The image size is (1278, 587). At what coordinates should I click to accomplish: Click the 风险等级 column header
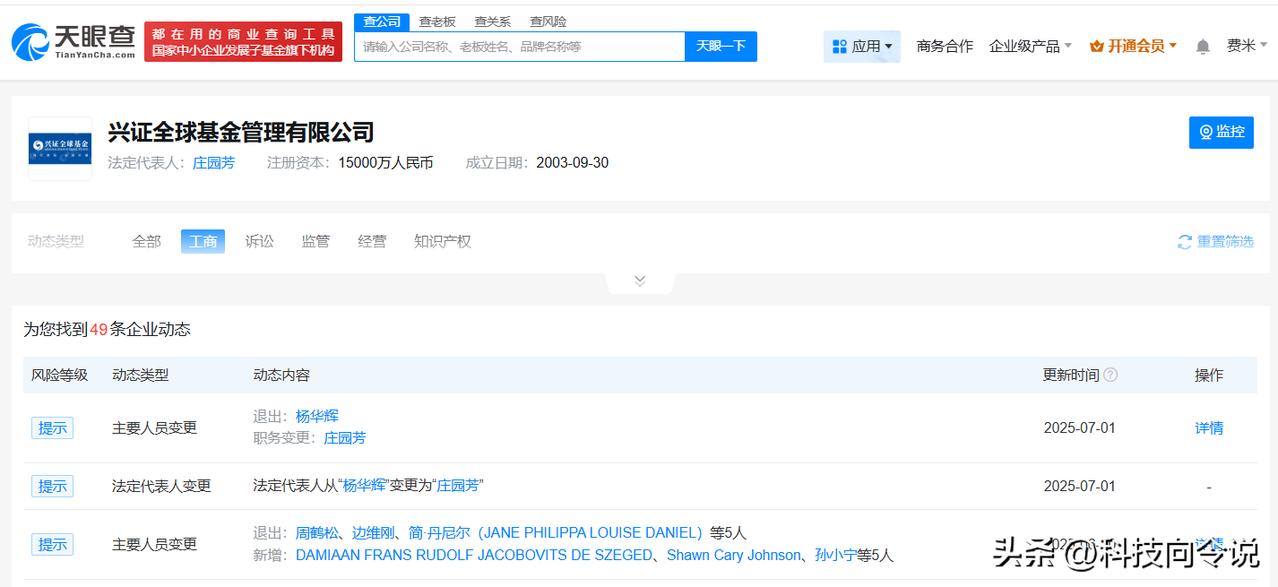pyautogui.click(x=60, y=375)
